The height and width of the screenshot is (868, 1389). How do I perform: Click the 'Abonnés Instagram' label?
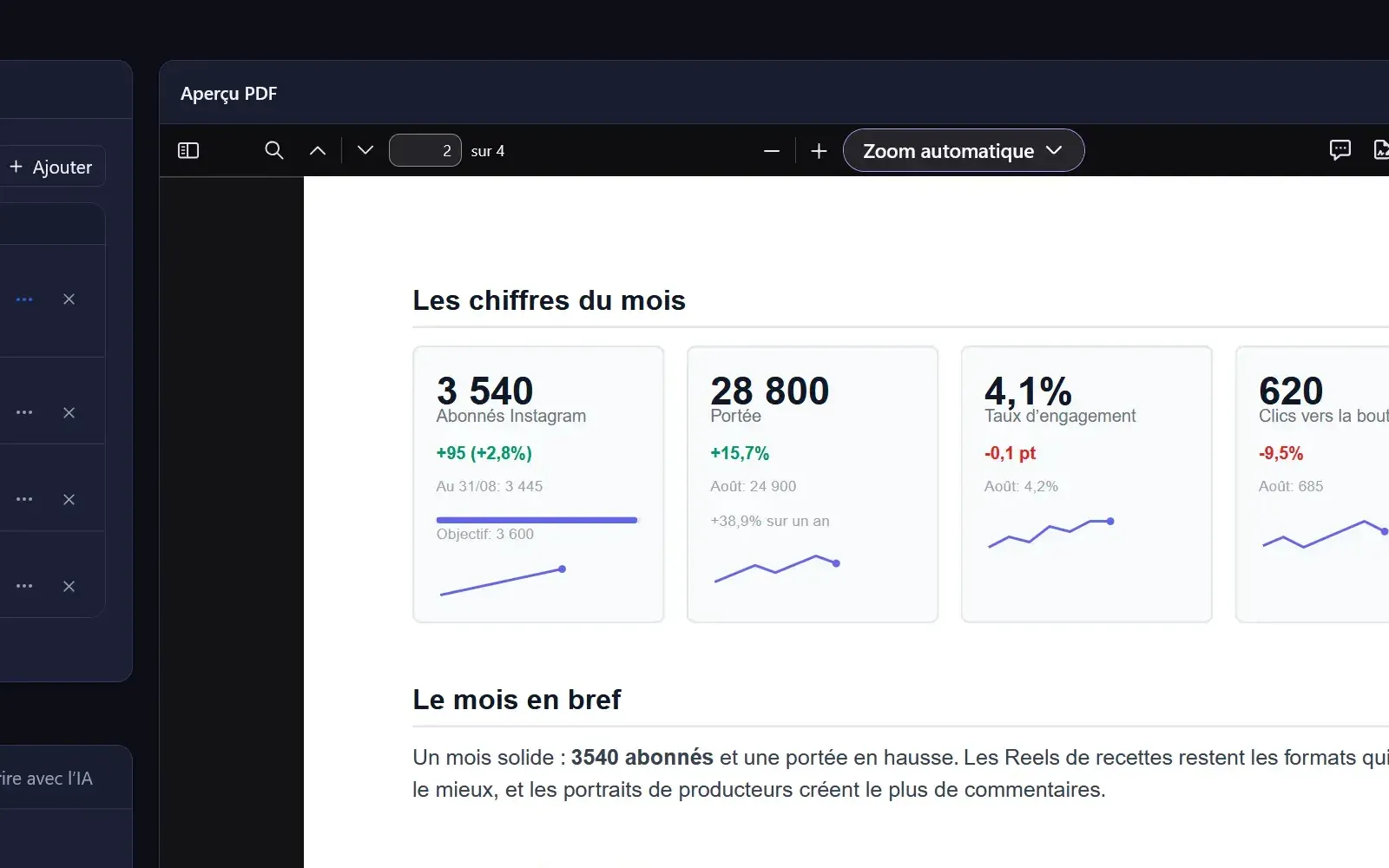click(x=511, y=416)
